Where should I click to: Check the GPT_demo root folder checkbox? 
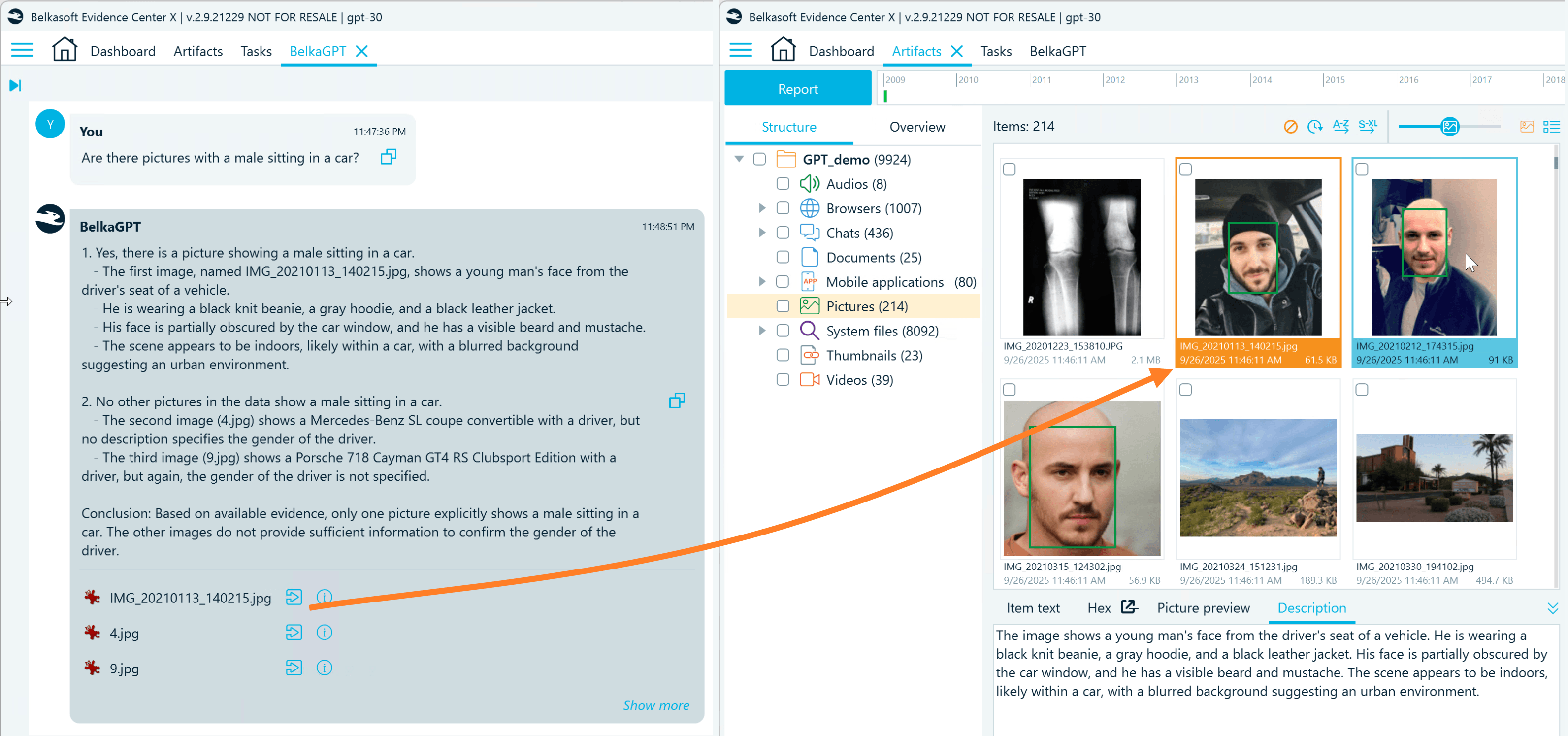pyautogui.click(x=760, y=158)
